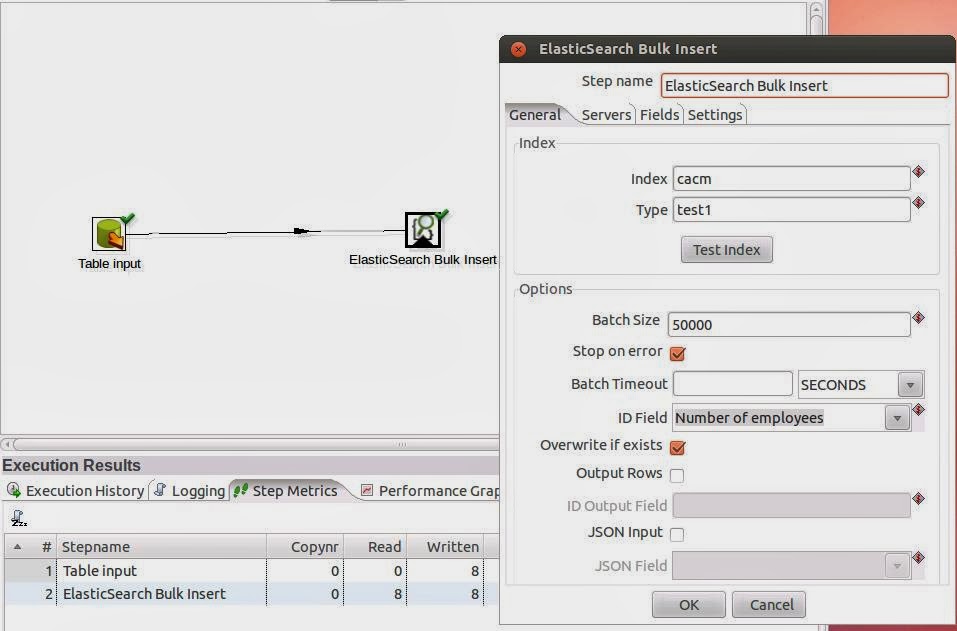Click the sleeping sort icon in Step Metrics
This screenshot has height=631, width=957.
click(19, 517)
